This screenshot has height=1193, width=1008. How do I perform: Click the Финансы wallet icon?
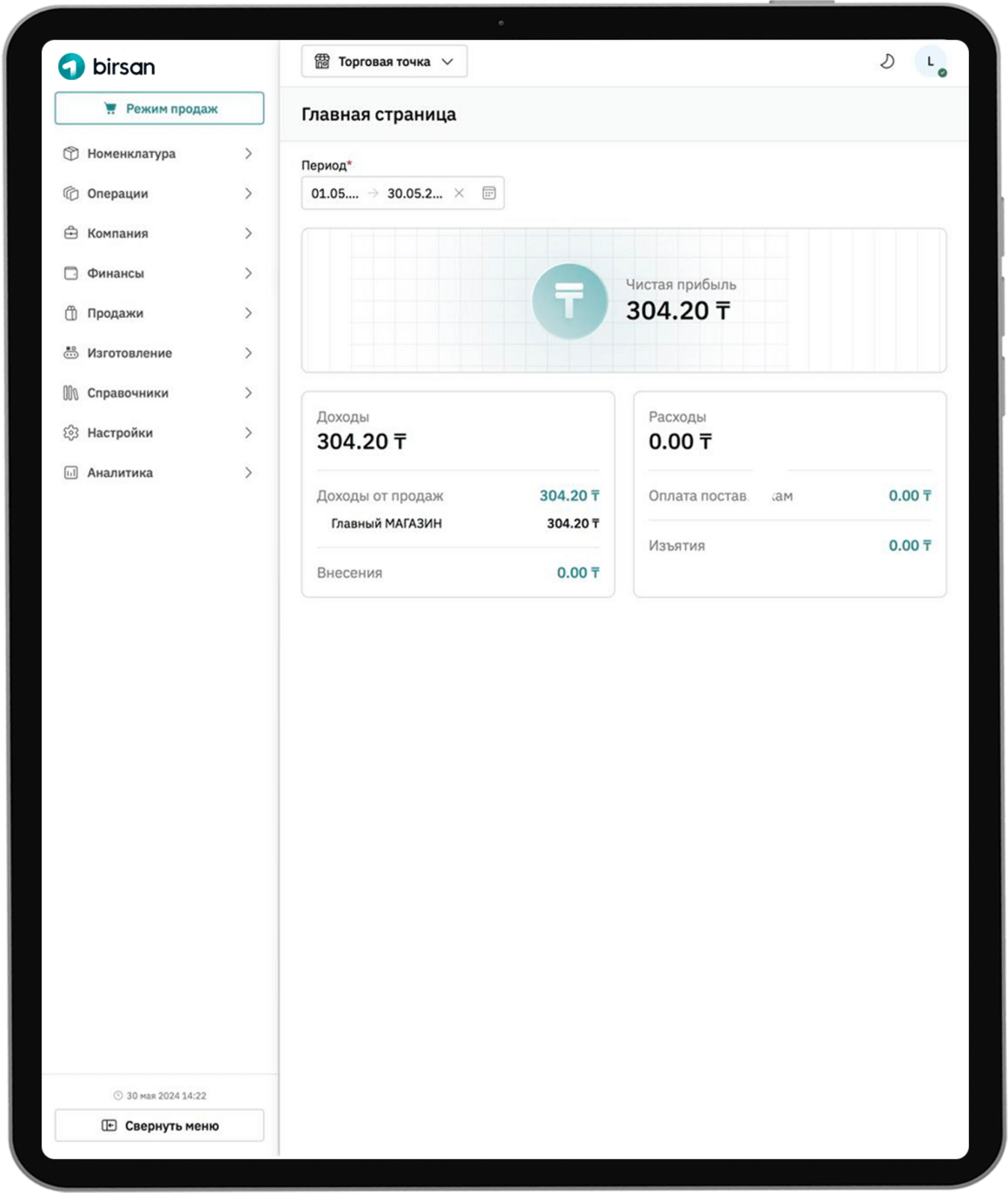click(x=71, y=274)
